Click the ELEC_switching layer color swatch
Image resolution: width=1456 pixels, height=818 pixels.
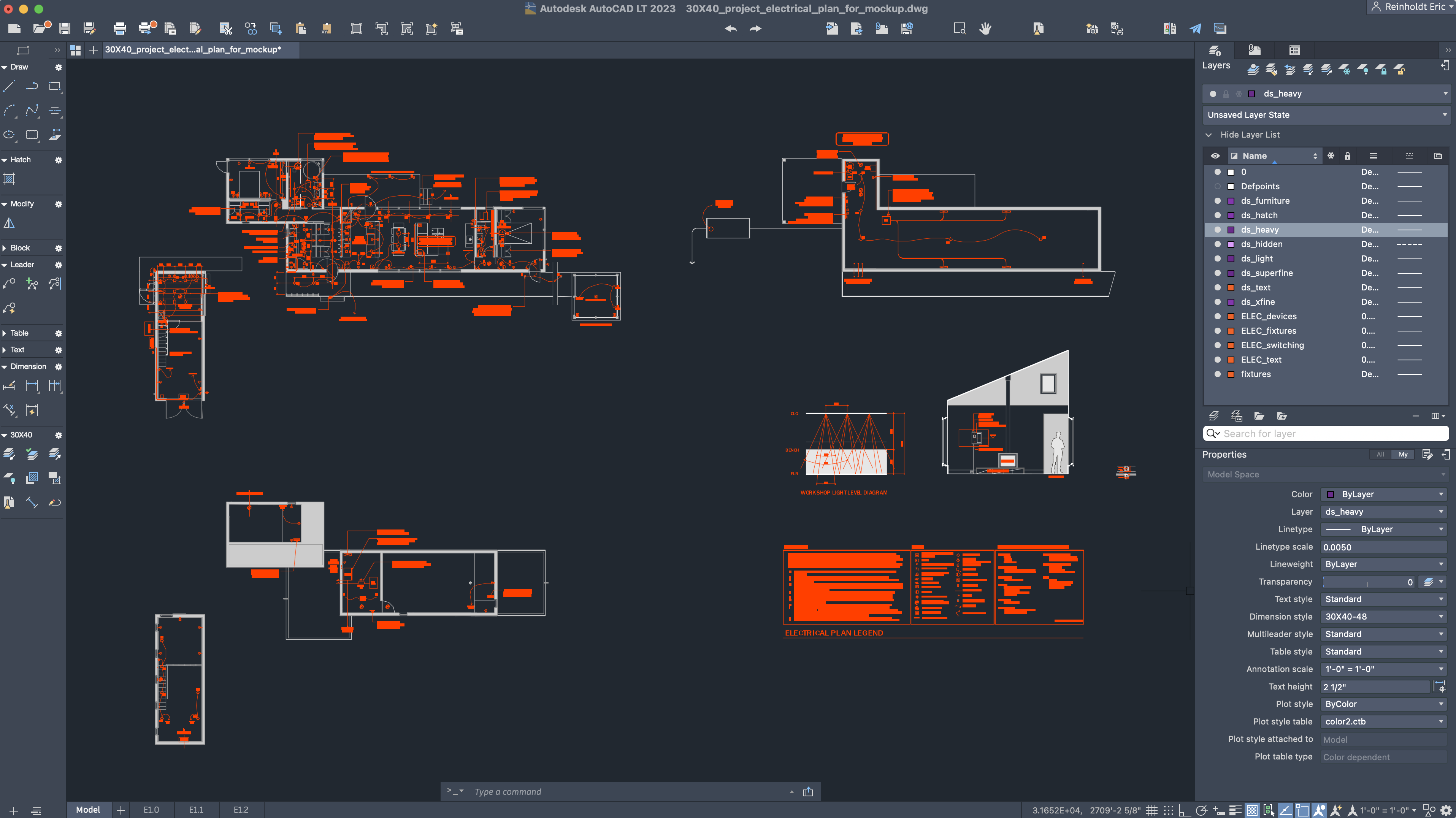pyautogui.click(x=1231, y=346)
